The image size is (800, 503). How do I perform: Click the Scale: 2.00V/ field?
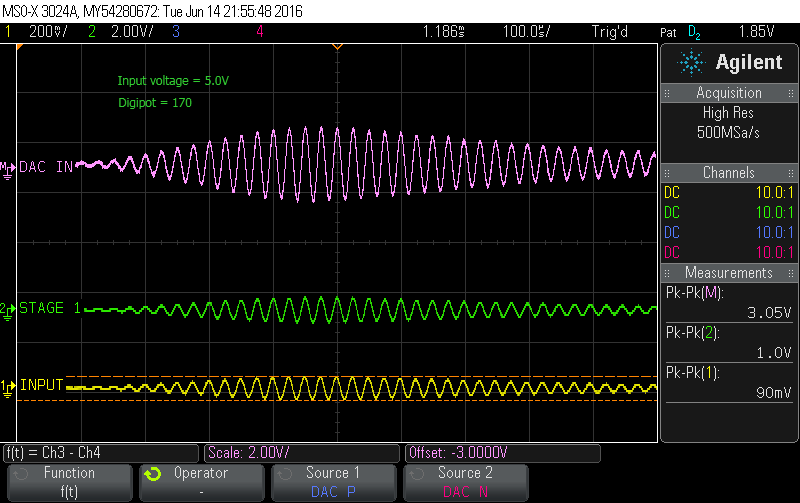(x=302, y=453)
